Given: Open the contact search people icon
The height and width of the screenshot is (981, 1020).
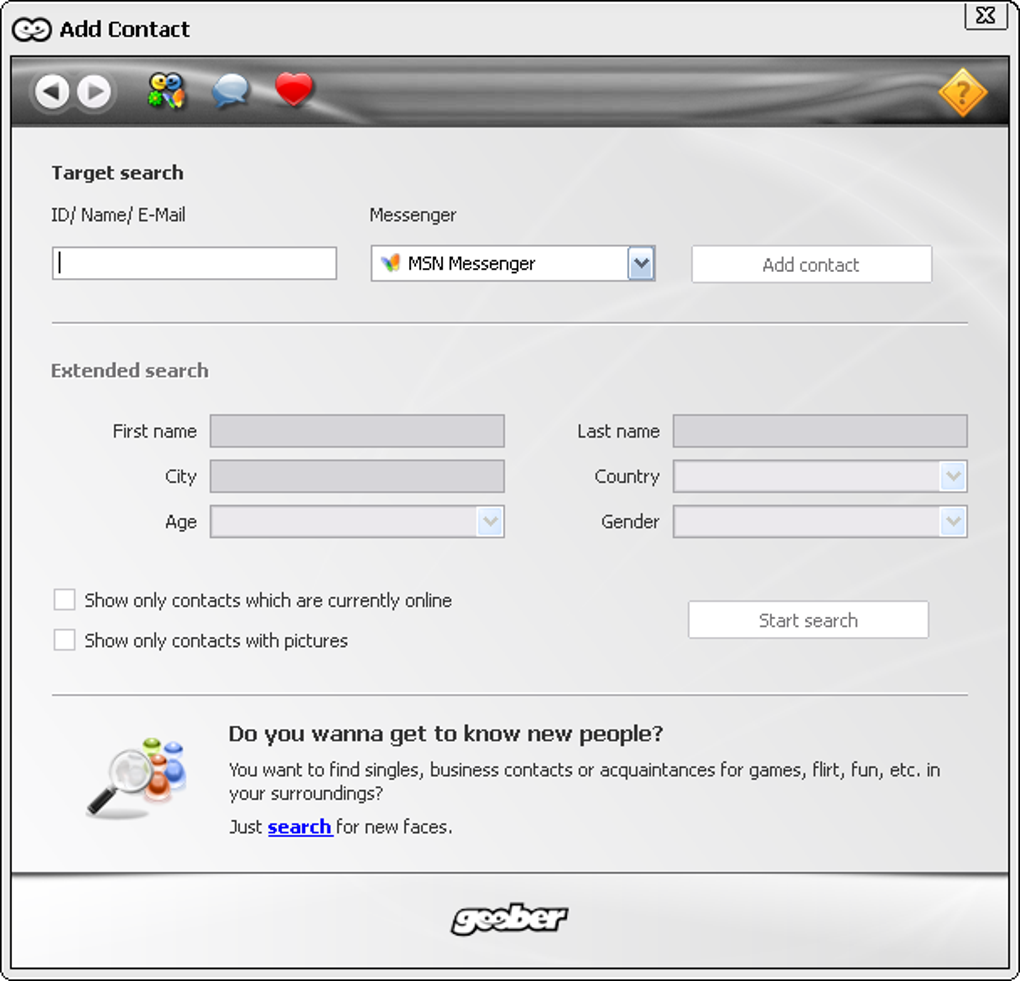Looking at the screenshot, I should (x=164, y=91).
